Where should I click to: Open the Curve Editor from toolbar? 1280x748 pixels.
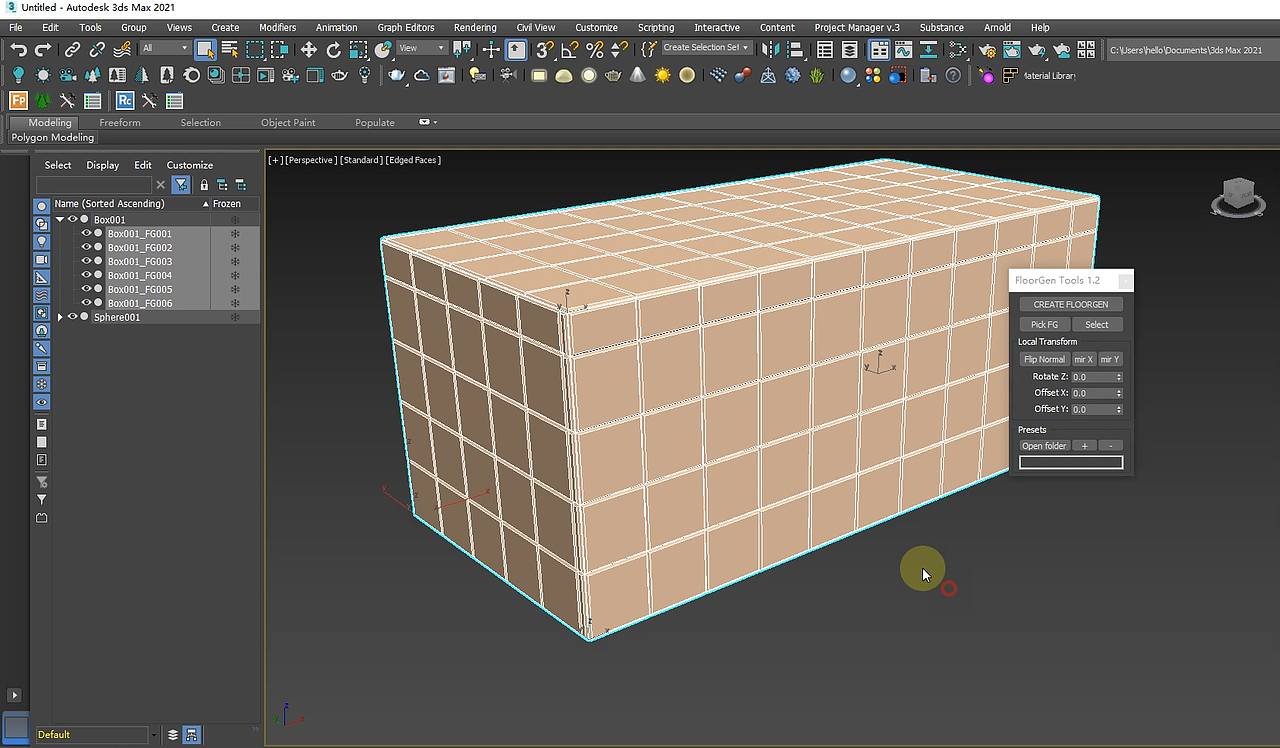pos(904,49)
